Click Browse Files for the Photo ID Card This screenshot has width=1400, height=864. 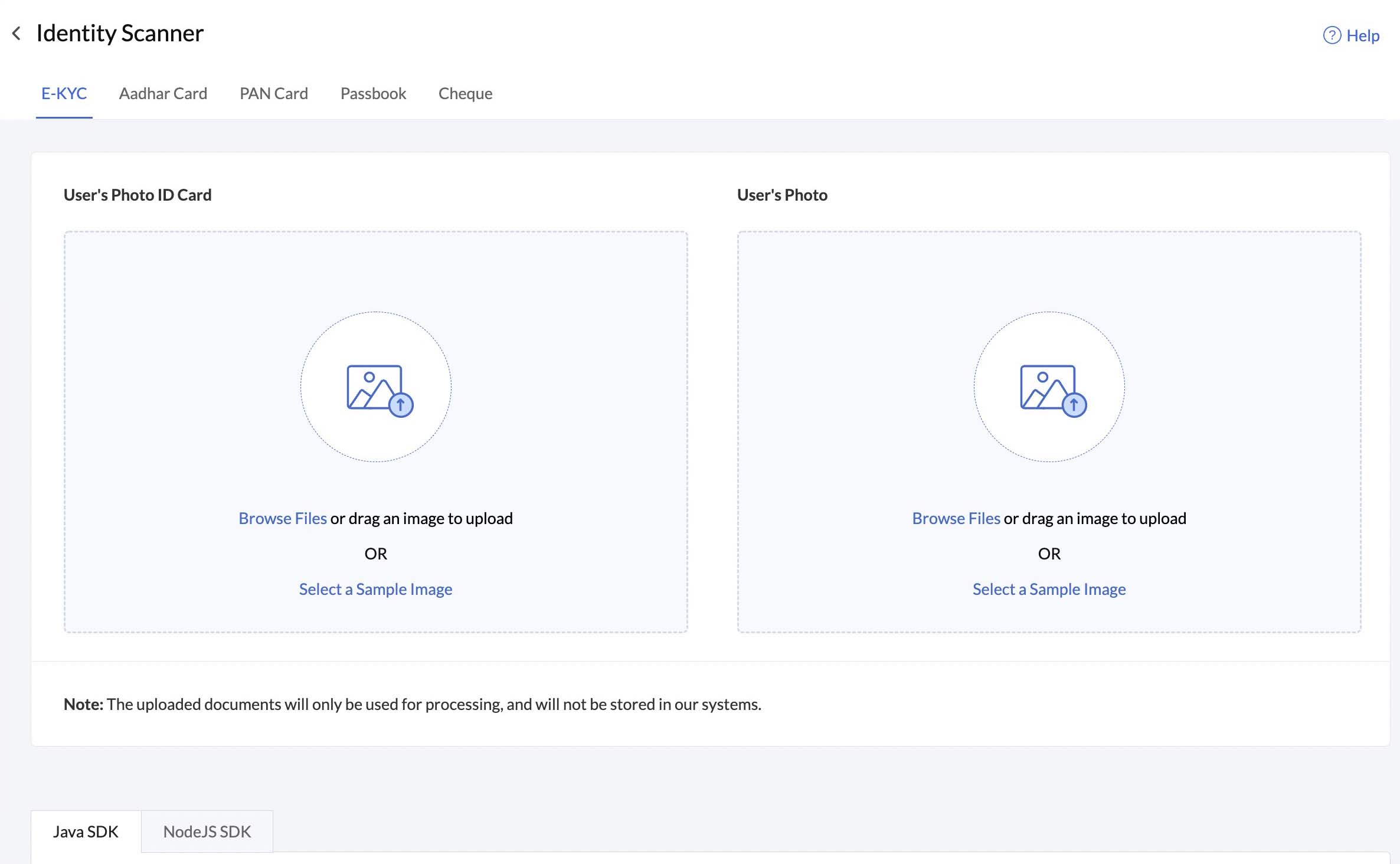[x=283, y=518]
